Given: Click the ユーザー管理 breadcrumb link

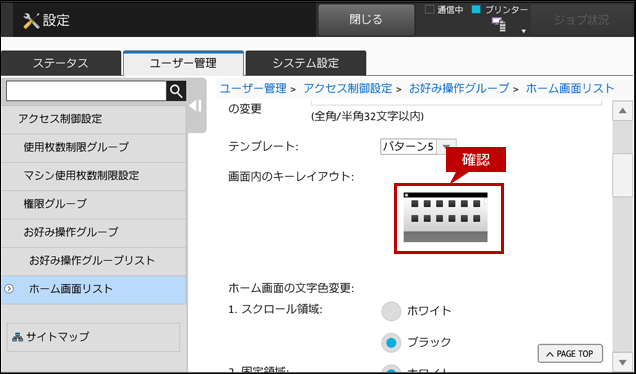Looking at the screenshot, I should [253, 88].
